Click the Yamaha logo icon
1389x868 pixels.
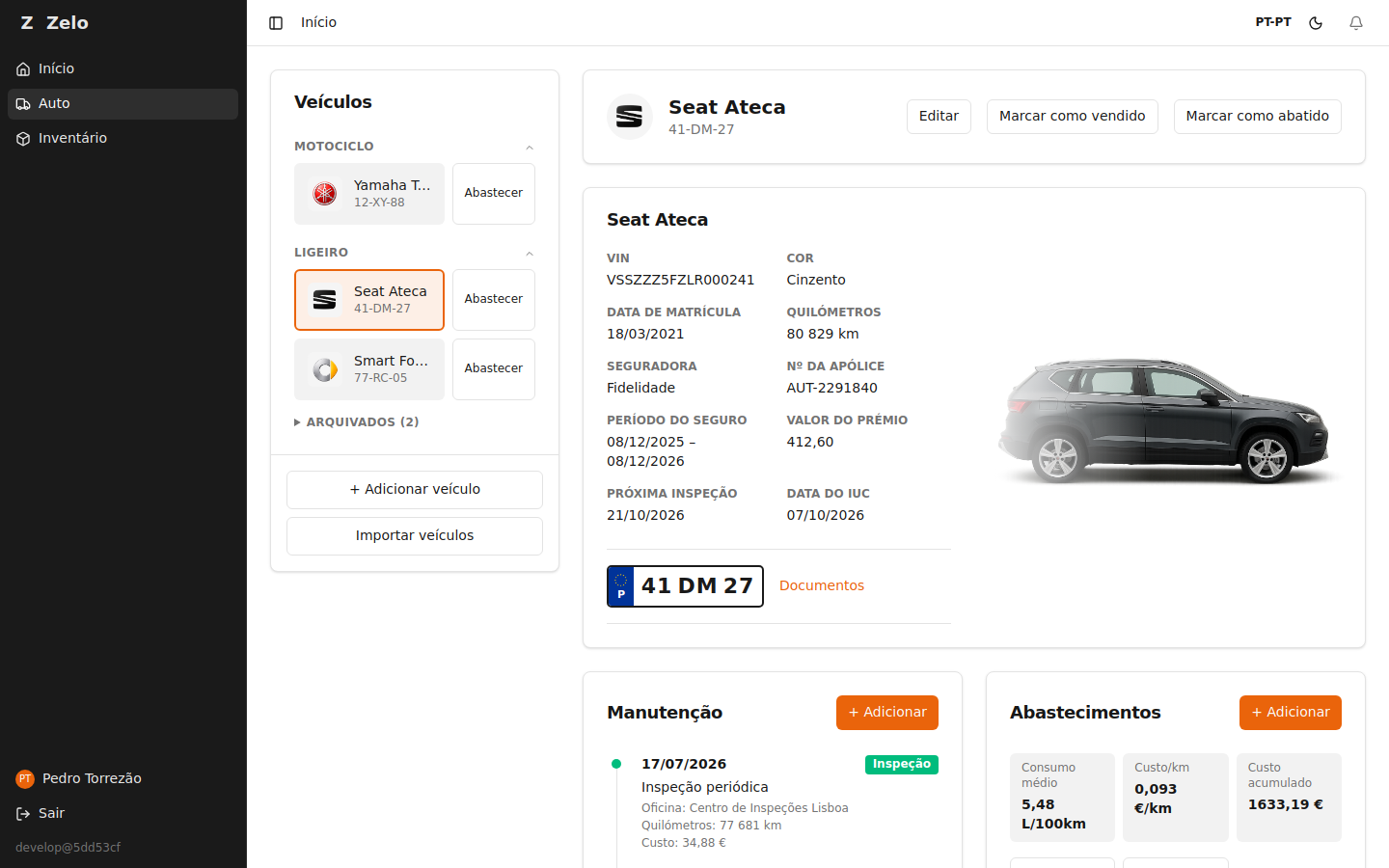coord(325,194)
